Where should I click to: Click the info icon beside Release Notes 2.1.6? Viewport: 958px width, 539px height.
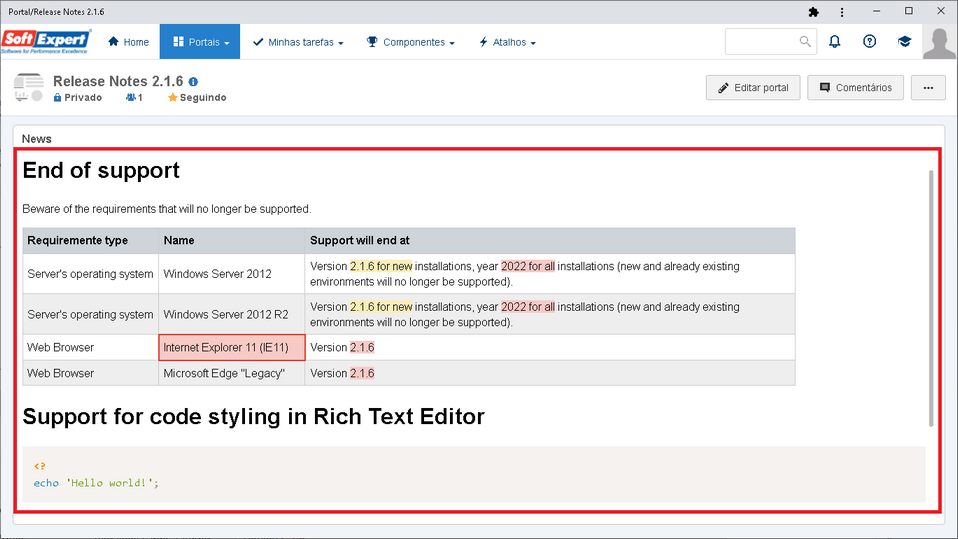pyautogui.click(x=193, y=81)
